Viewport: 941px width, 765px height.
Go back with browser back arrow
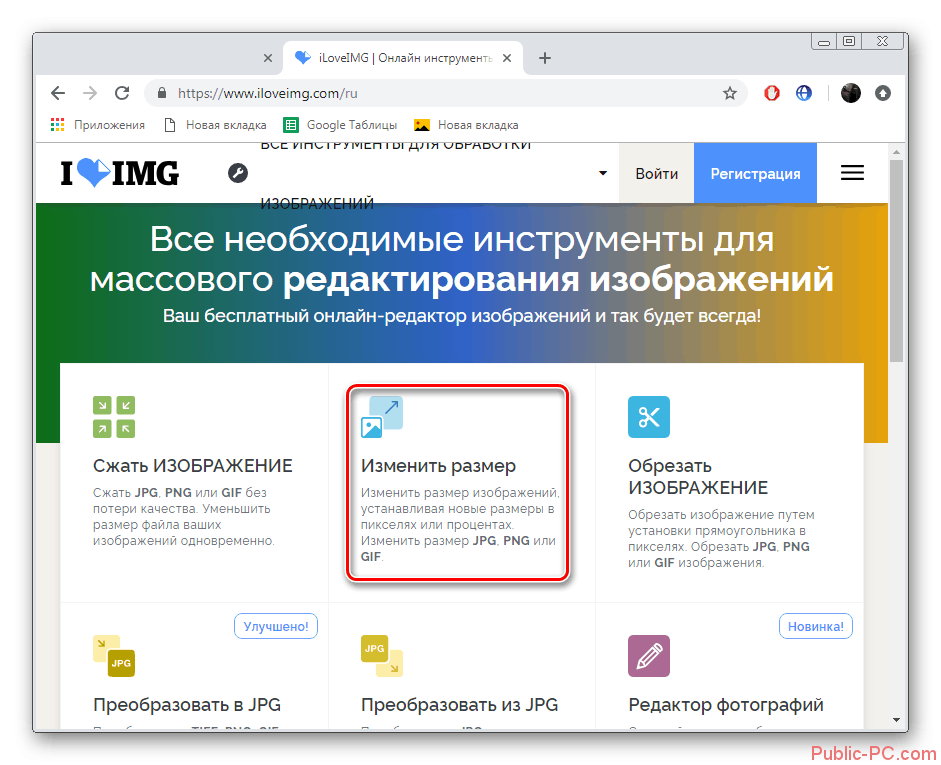[58, 93]
